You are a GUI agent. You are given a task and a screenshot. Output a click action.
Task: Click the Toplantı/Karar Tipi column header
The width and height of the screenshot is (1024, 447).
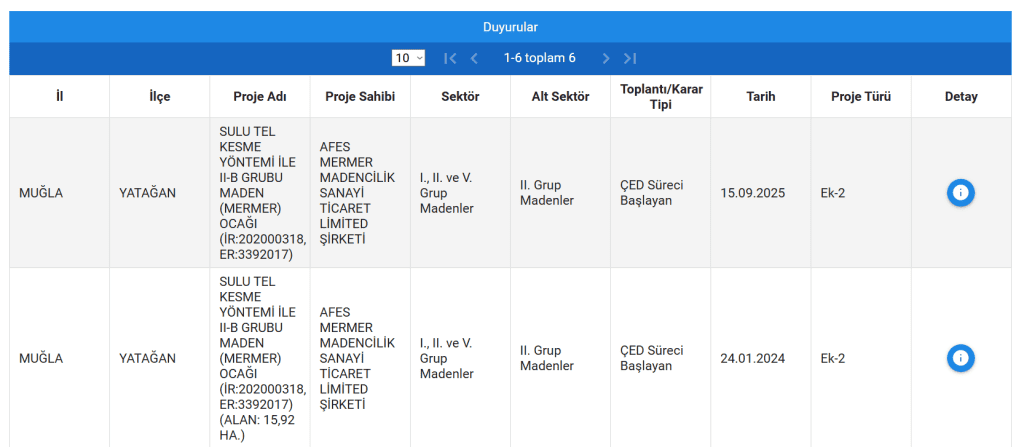click(661, 97)
